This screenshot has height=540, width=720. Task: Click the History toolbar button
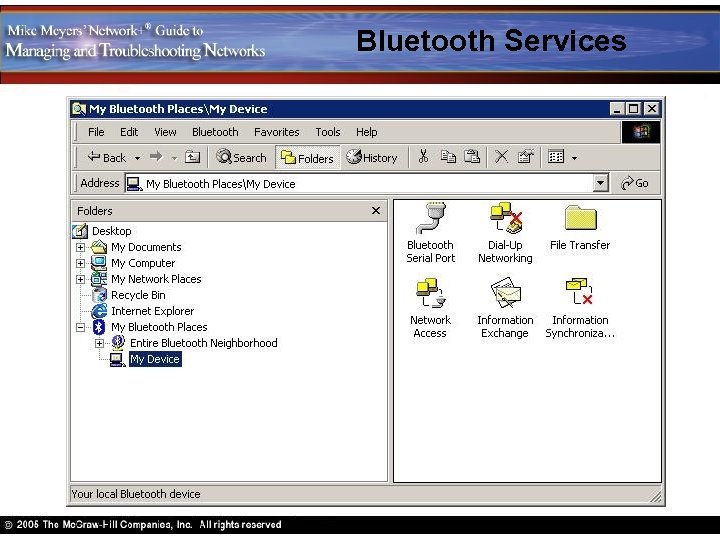(372, 158)
